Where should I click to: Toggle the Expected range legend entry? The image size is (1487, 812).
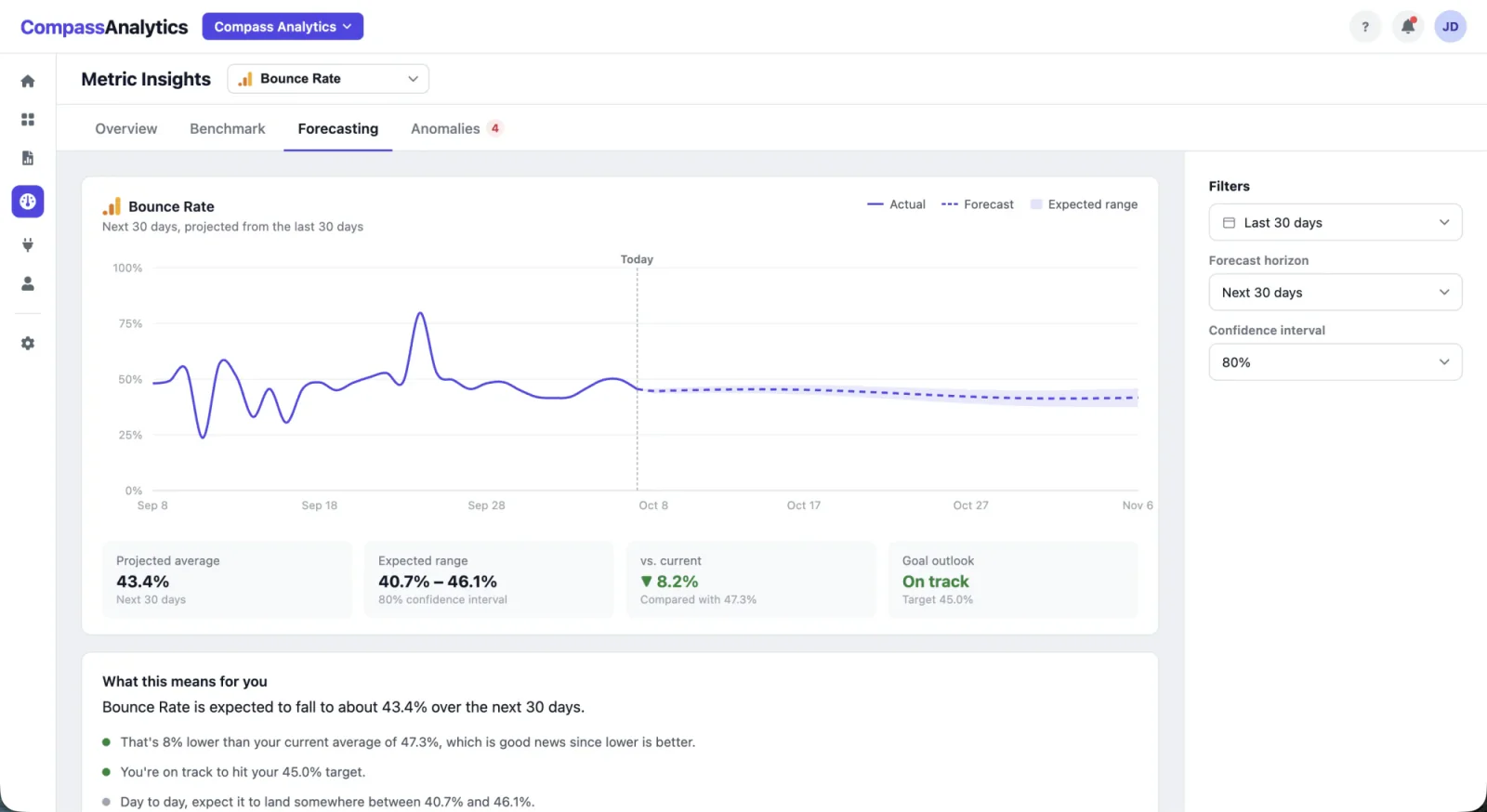pyautogui.click(x=1084, y=204)
